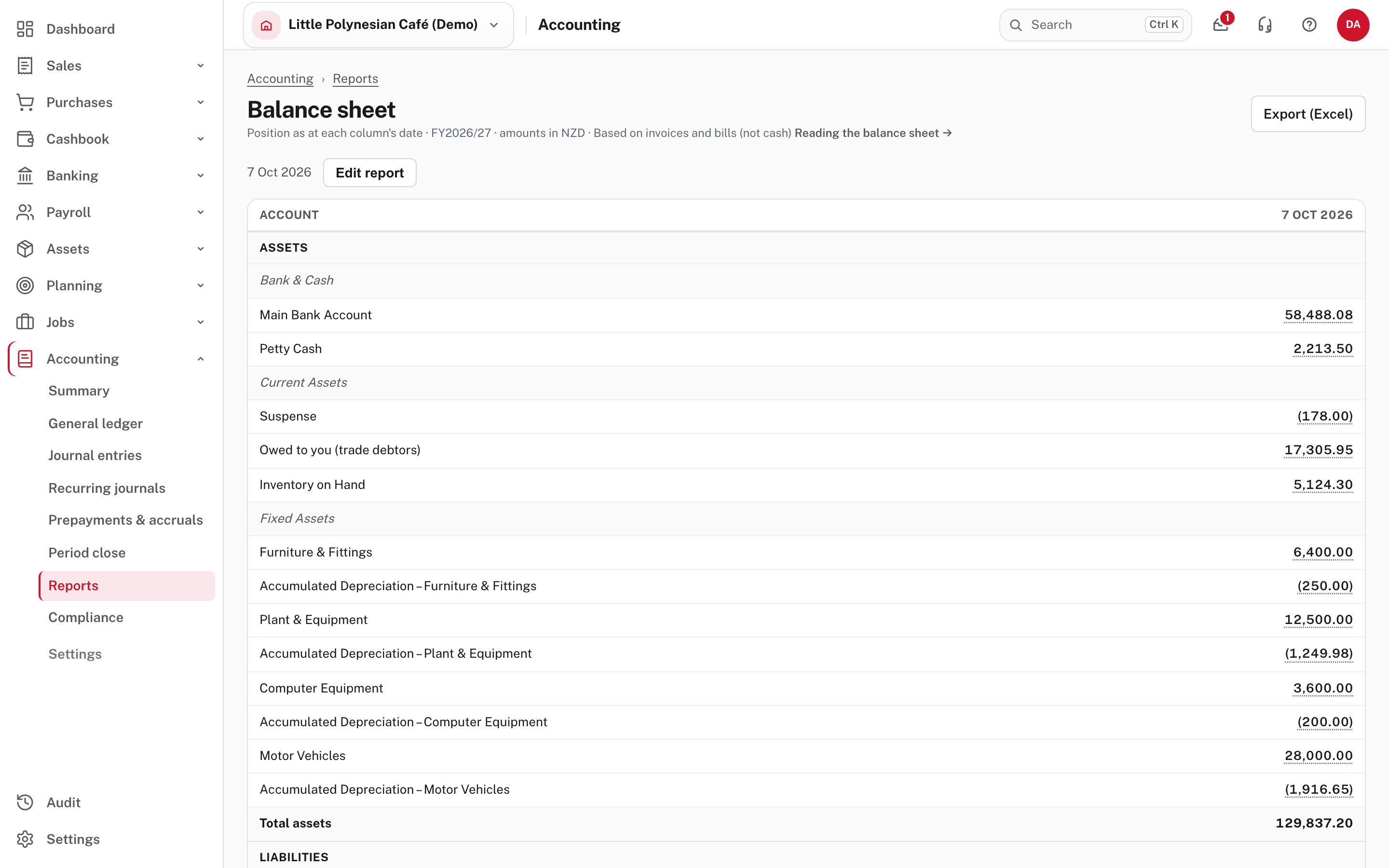Click Export (Excel) button
The width and height of the screenshot is (1389, 868).
point(1308,114)
